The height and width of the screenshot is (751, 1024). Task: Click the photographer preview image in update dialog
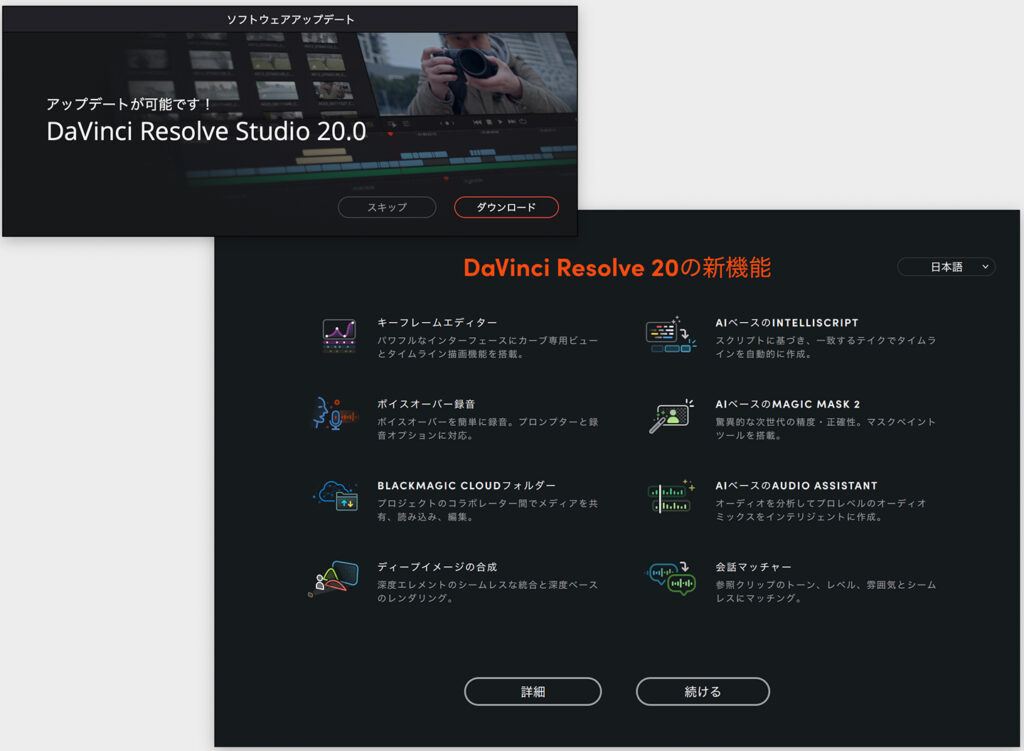468,74
